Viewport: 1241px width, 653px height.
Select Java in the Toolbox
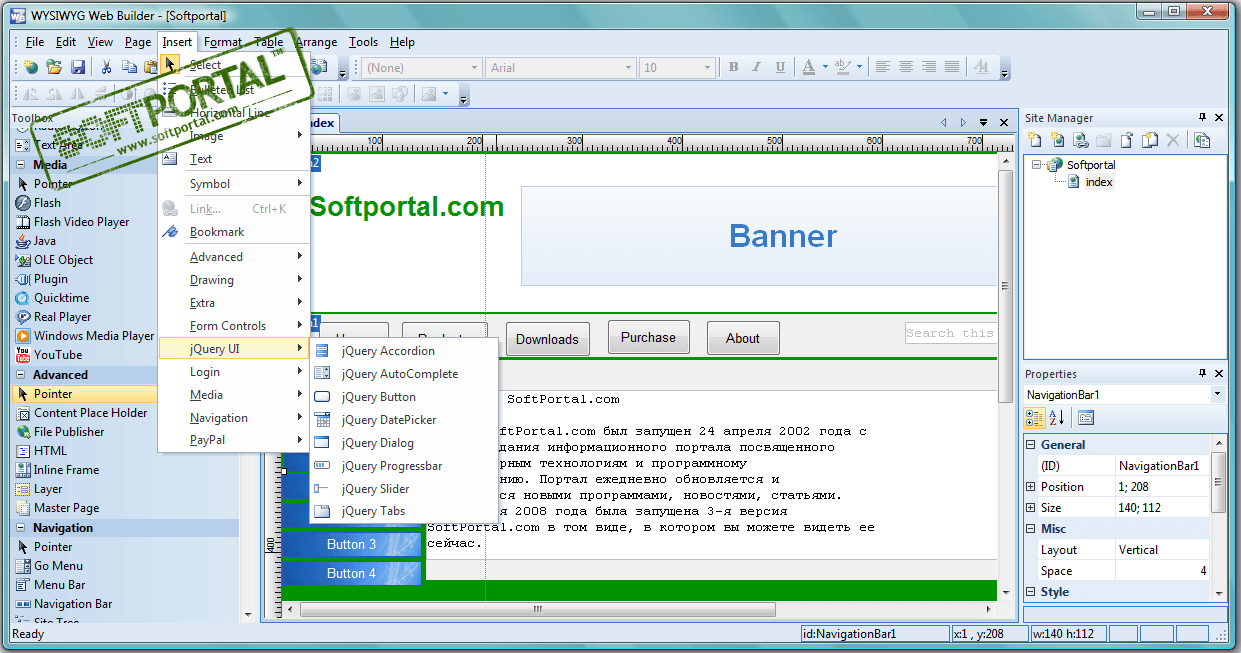tap(44, 241)
